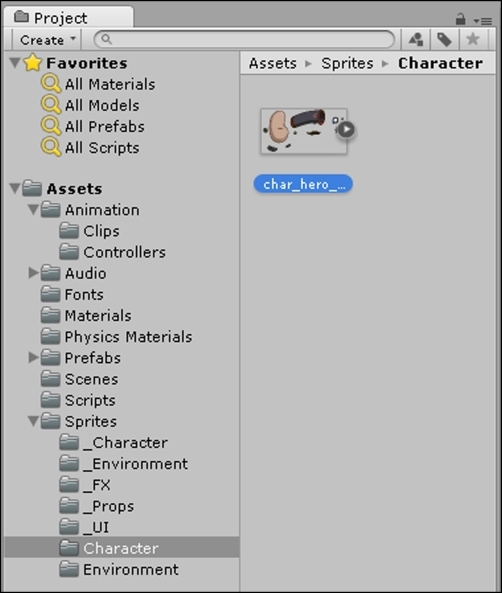Open the Create dropdown menu

(48, 40)
